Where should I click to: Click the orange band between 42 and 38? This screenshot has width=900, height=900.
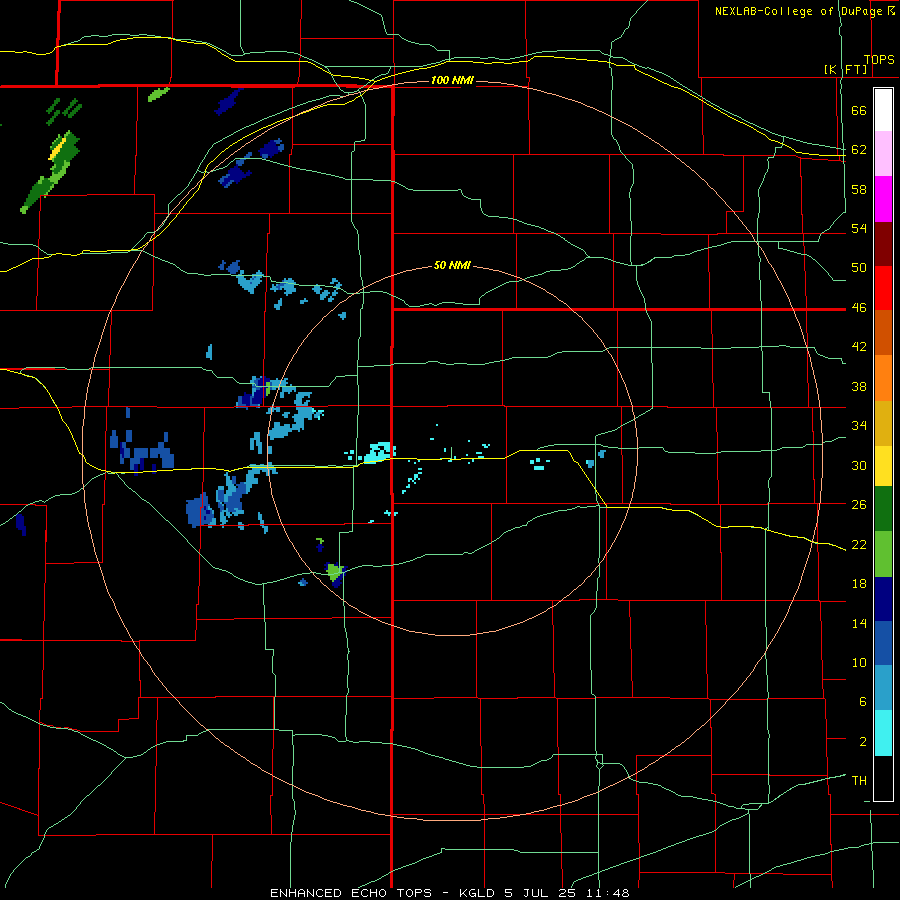click(x=883, y=378)
